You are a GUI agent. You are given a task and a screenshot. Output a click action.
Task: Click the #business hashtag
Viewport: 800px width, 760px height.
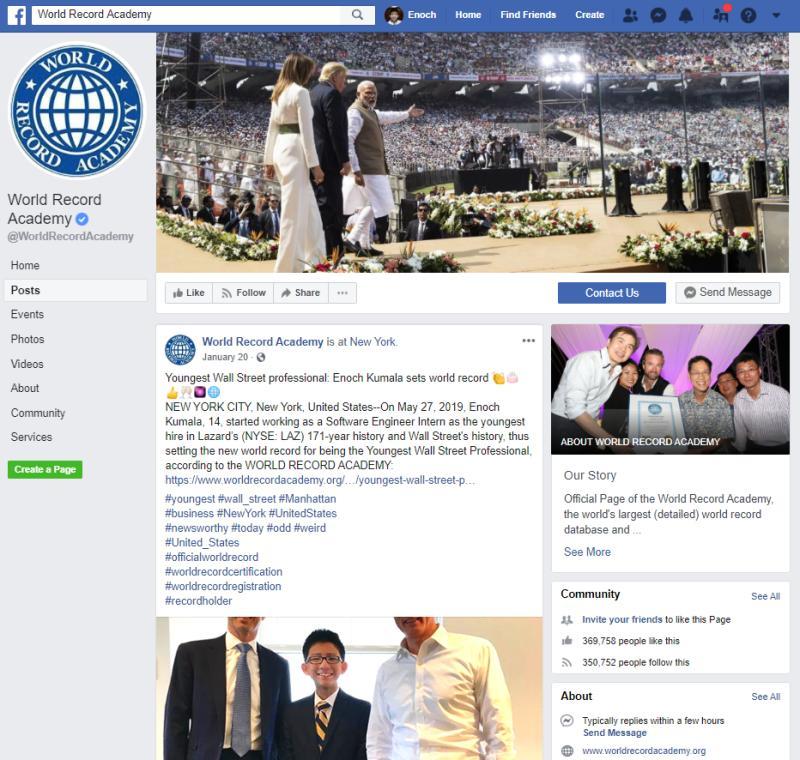tap(189, 514)
